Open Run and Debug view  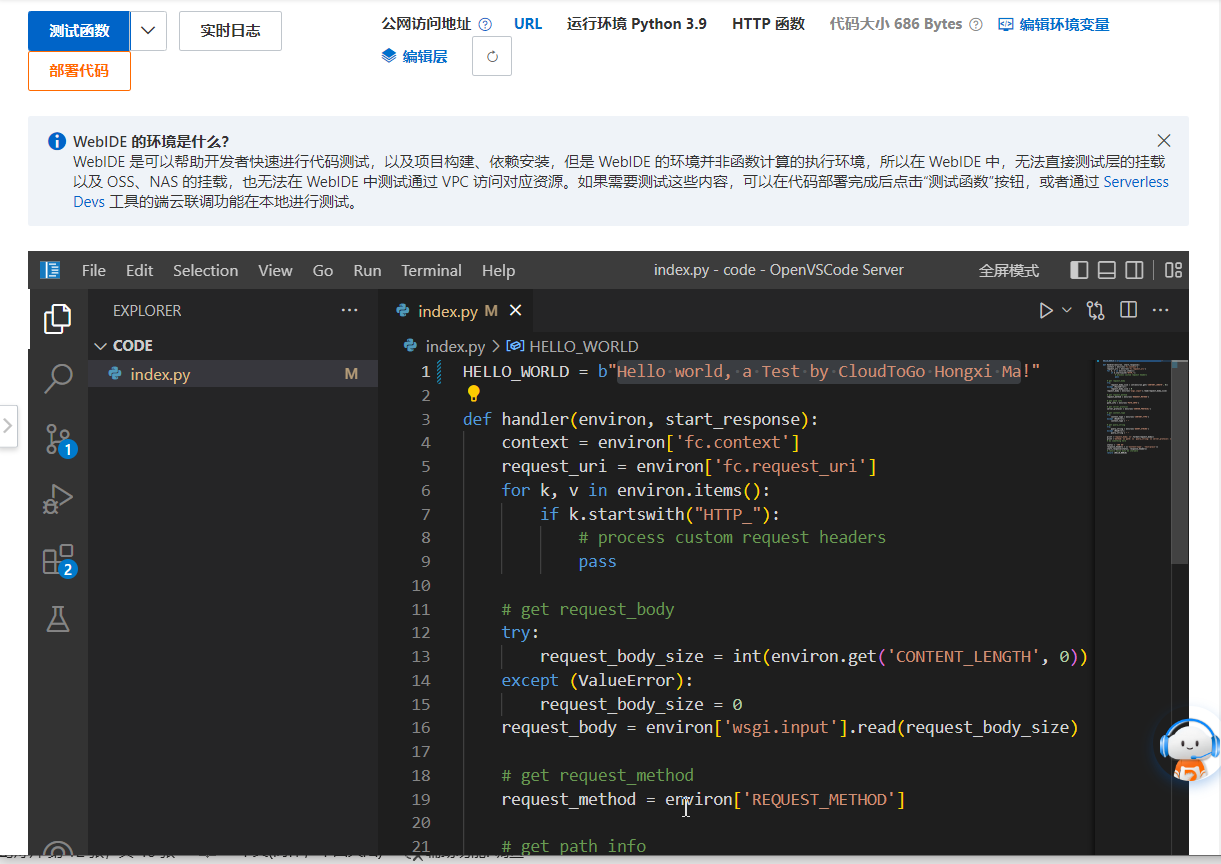[58, 498]
